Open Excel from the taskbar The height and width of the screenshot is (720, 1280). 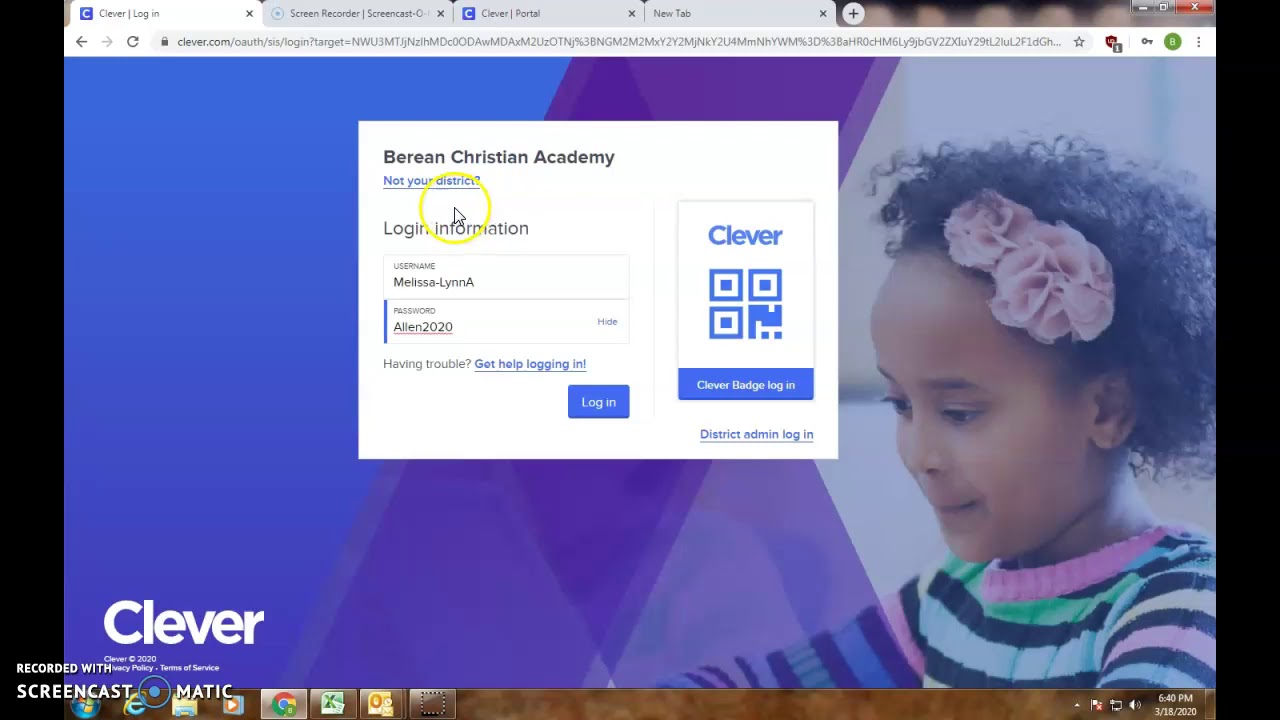click(x=332, y=705)
